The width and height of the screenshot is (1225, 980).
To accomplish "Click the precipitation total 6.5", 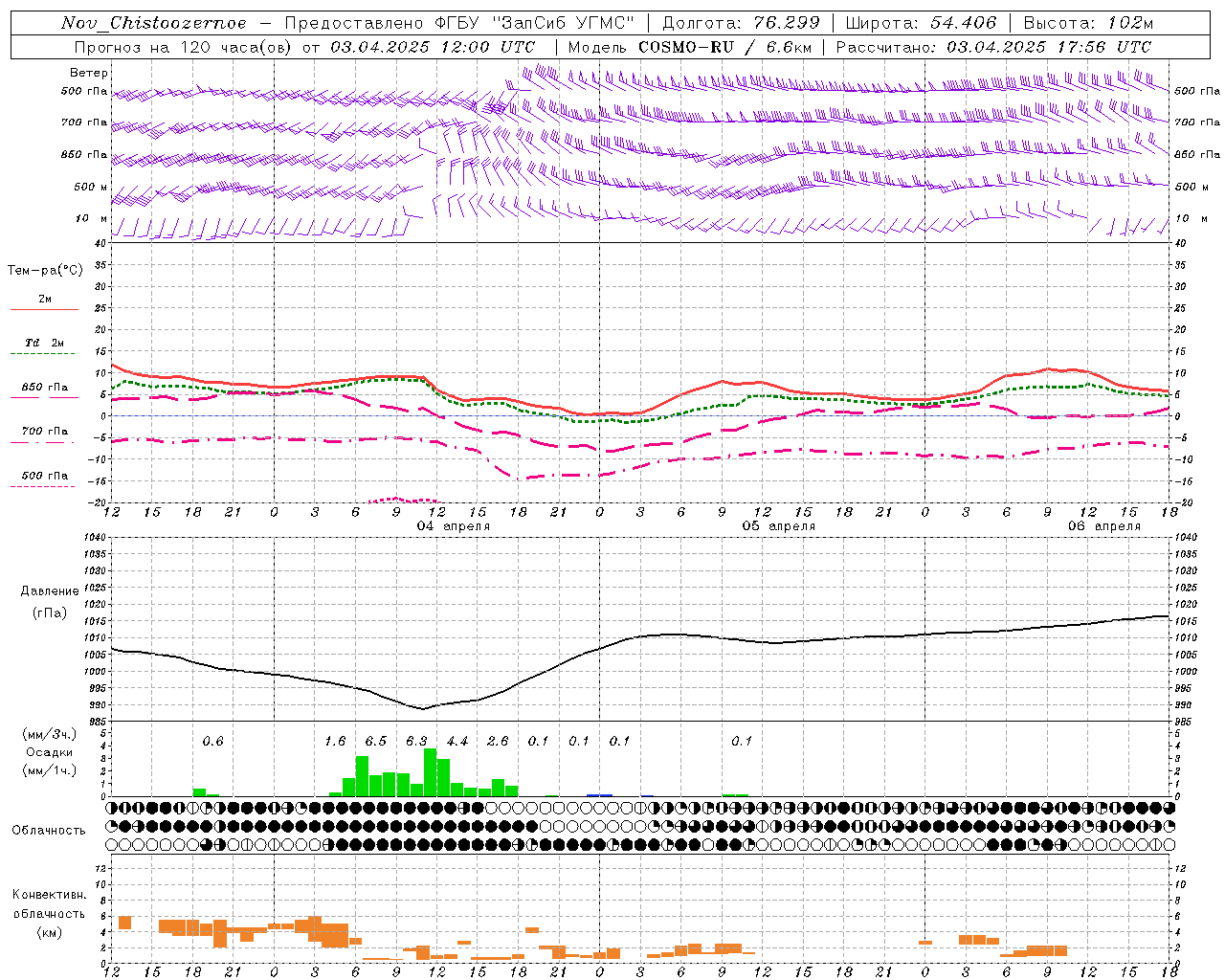I will (x=376, y=741).
